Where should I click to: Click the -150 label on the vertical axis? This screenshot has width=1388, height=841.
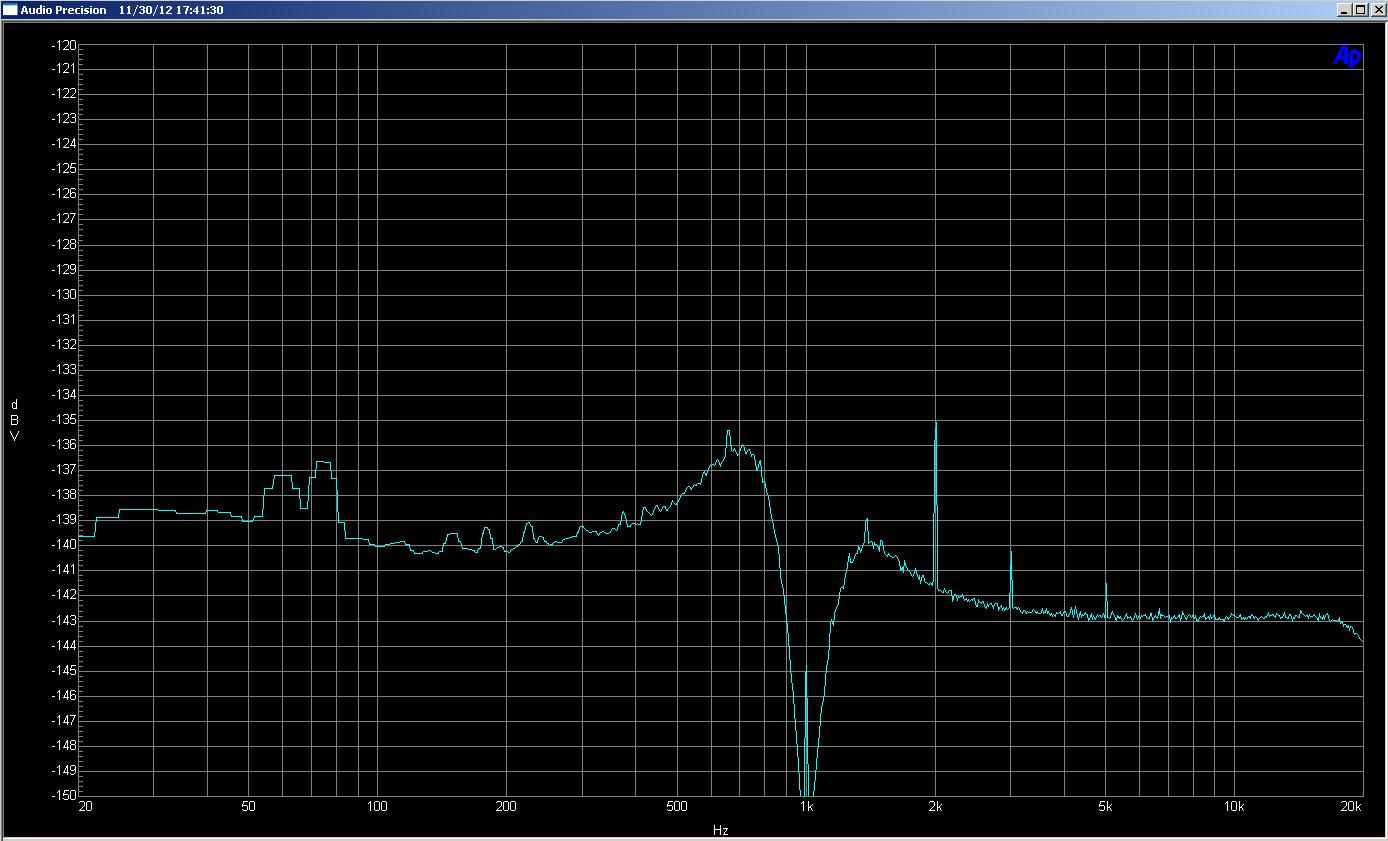63,795
